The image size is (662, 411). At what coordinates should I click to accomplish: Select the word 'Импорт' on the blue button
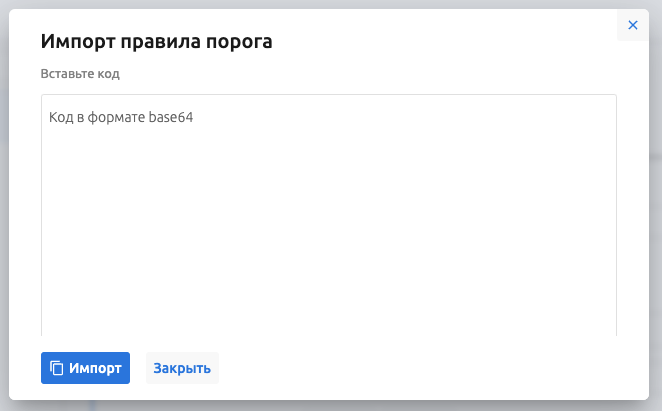[x=95, y=368]
